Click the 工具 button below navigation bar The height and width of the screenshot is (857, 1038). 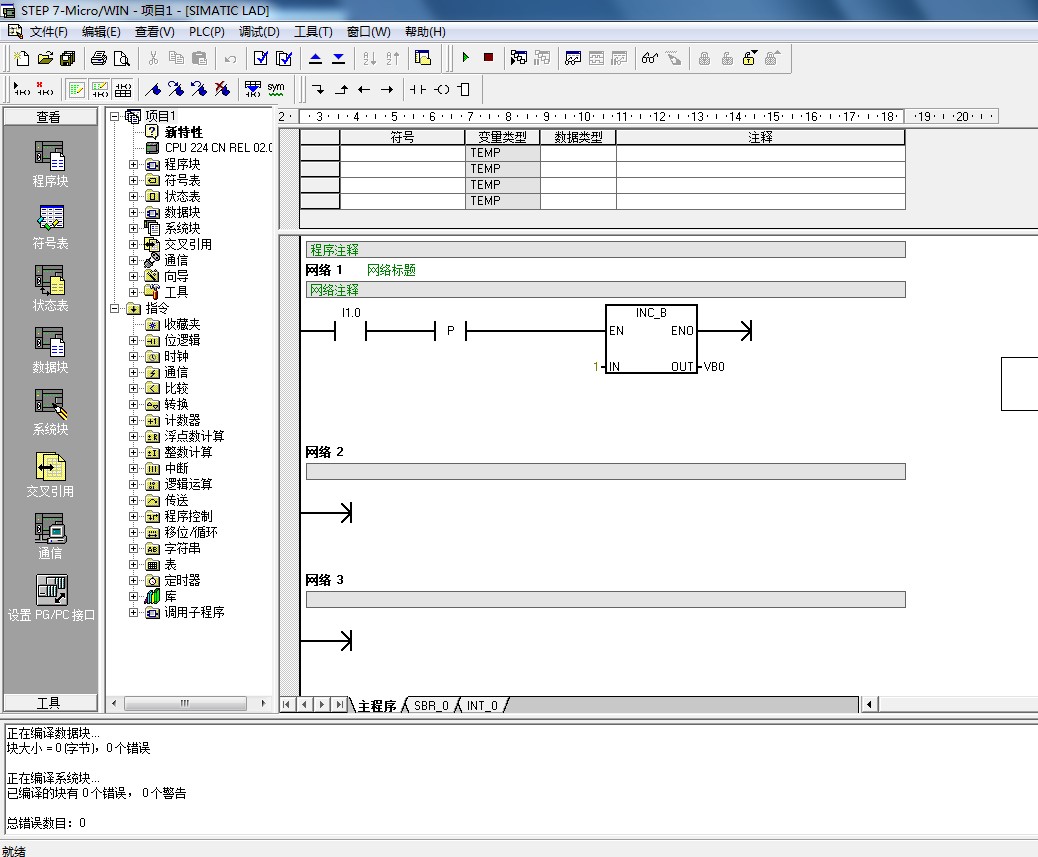click(x=49, y=703)
